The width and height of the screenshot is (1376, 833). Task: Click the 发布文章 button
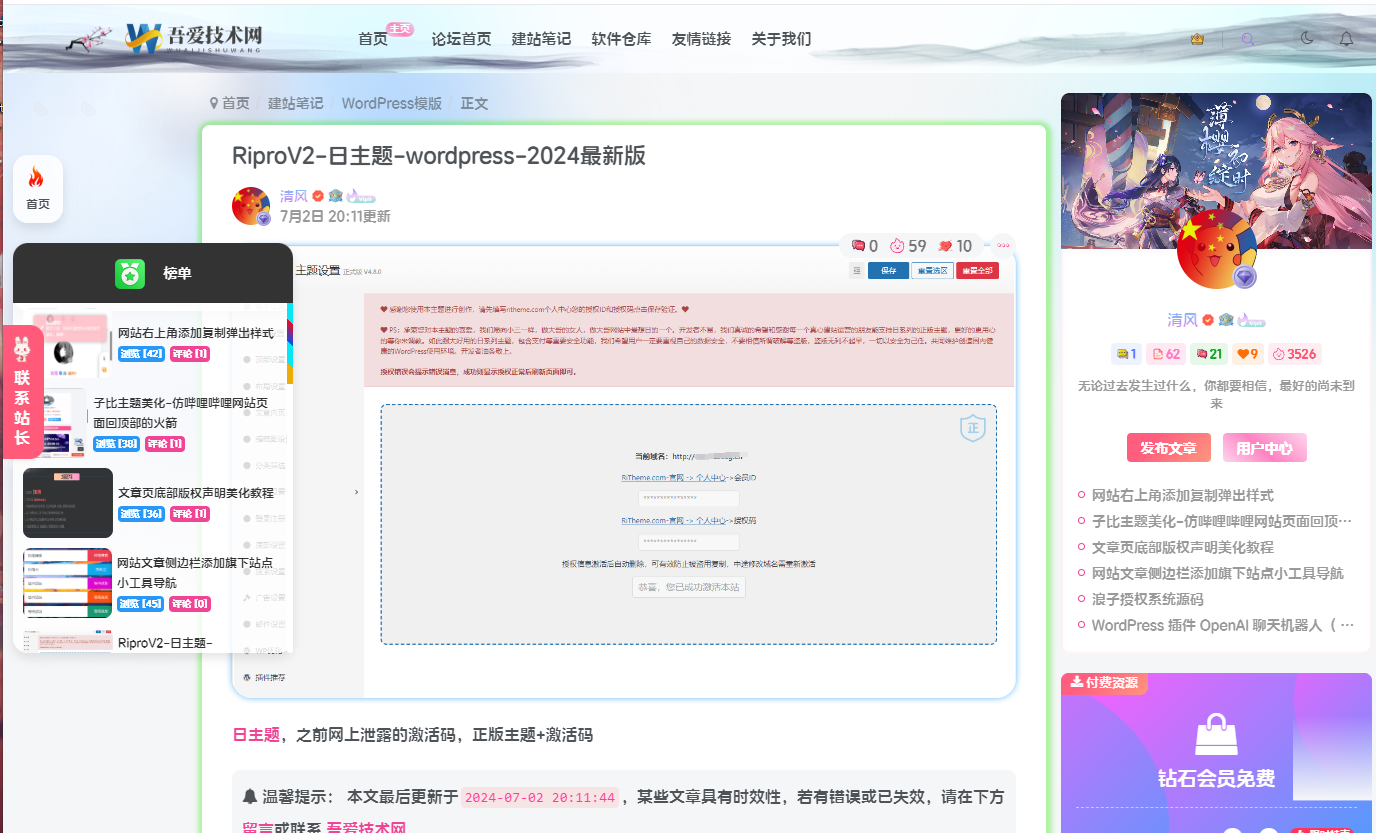tap(1169, 448)
